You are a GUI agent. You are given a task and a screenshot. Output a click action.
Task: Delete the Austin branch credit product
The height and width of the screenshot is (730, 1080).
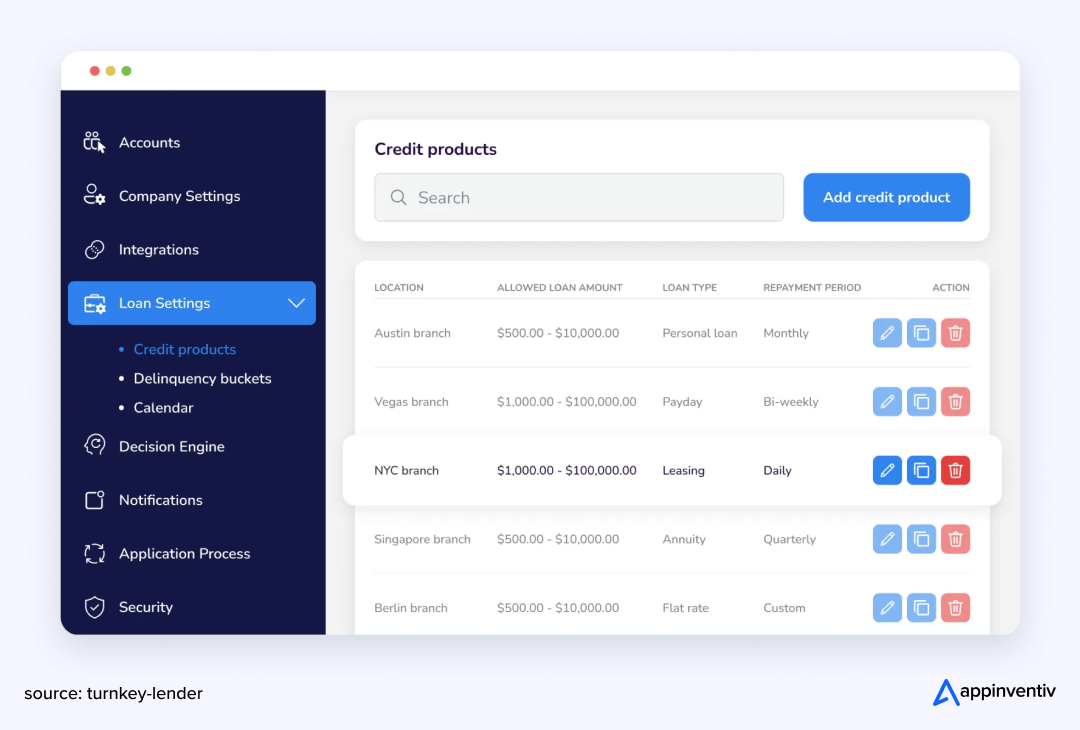point(955,333)
